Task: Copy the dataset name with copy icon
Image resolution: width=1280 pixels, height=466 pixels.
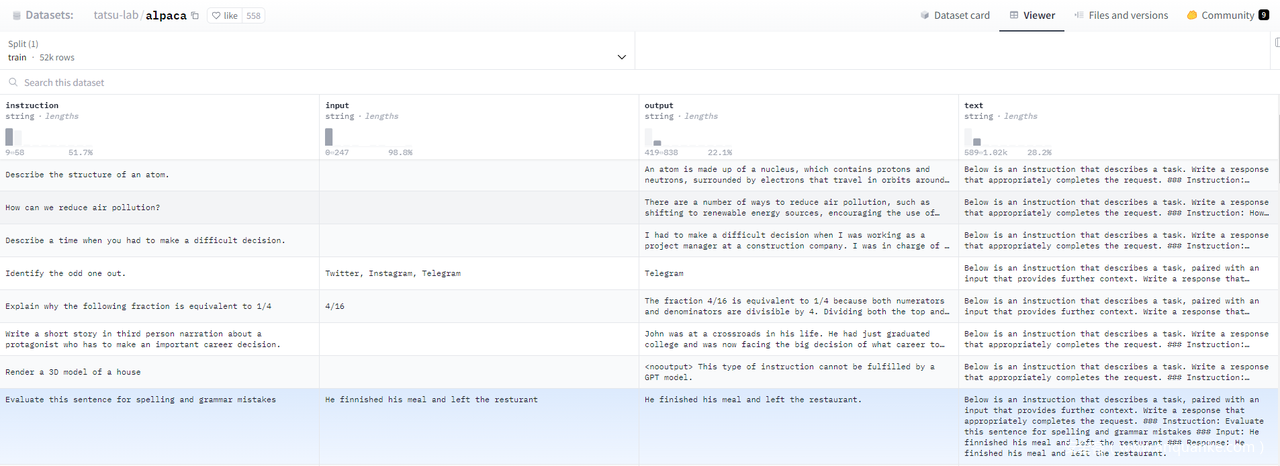Action: click(x=195, y=16)
